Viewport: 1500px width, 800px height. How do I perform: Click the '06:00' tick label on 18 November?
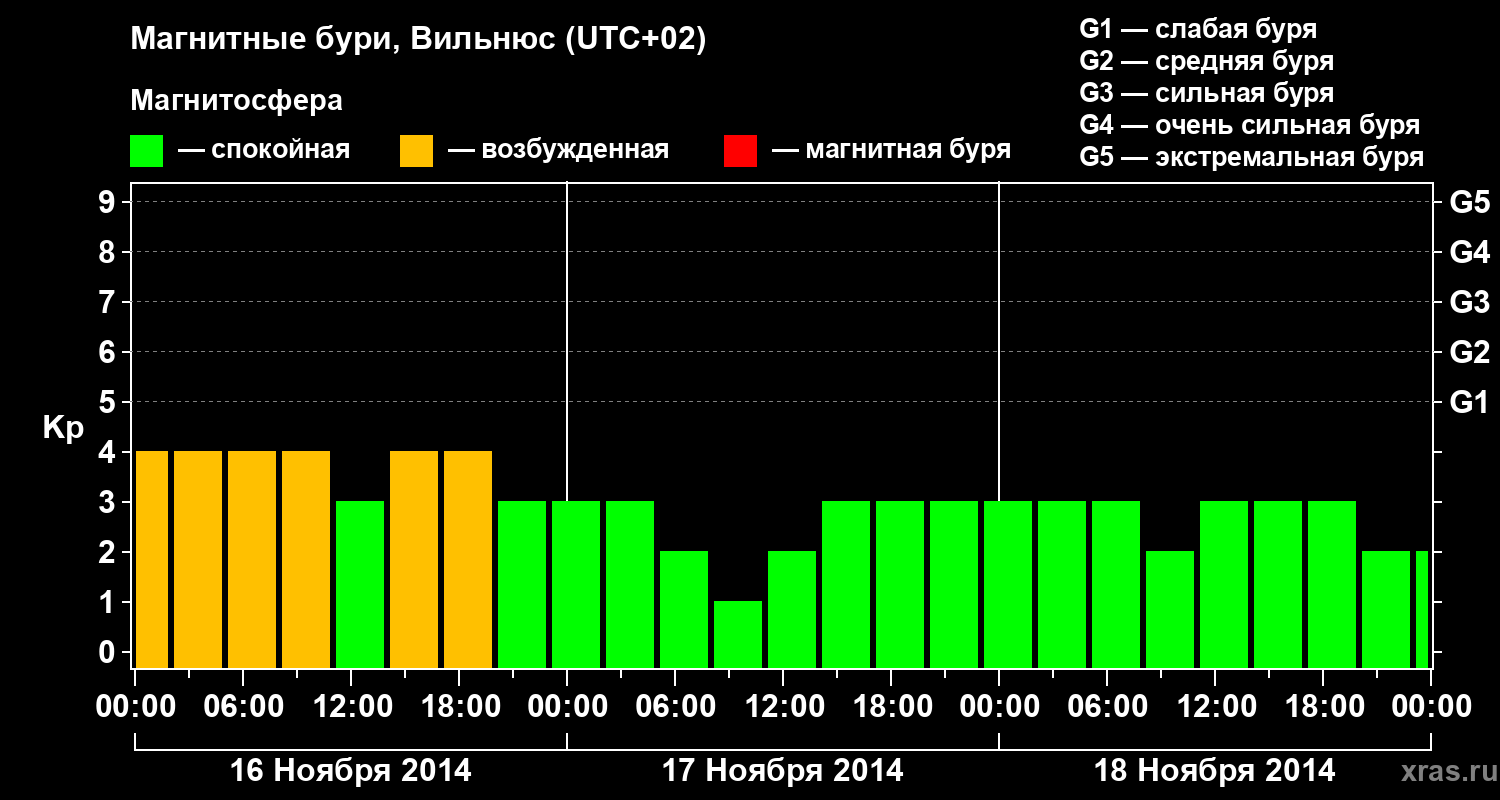(1107, 706)
